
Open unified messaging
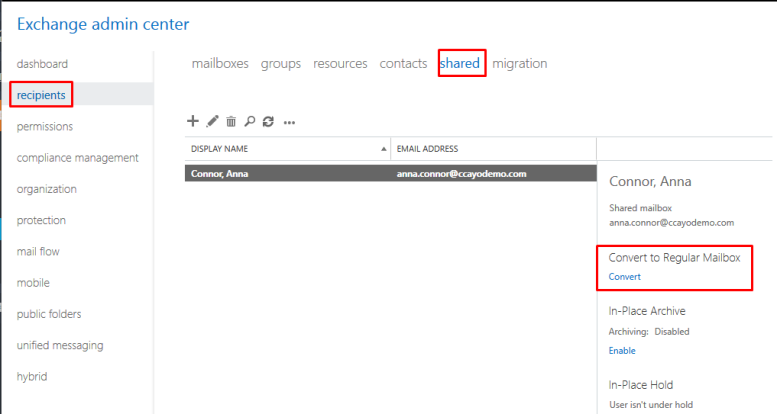click(60, 345)
